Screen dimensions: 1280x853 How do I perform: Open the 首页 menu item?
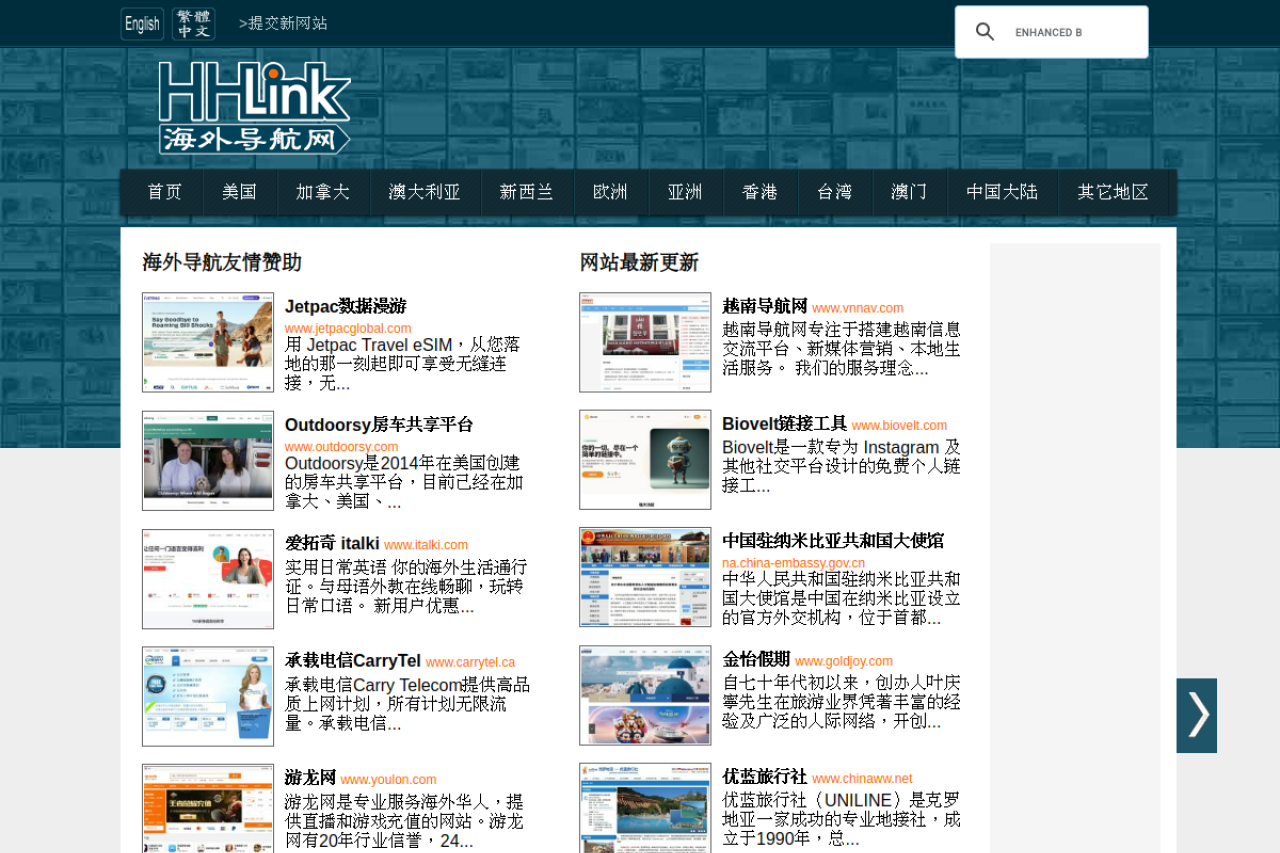point(165,192)
